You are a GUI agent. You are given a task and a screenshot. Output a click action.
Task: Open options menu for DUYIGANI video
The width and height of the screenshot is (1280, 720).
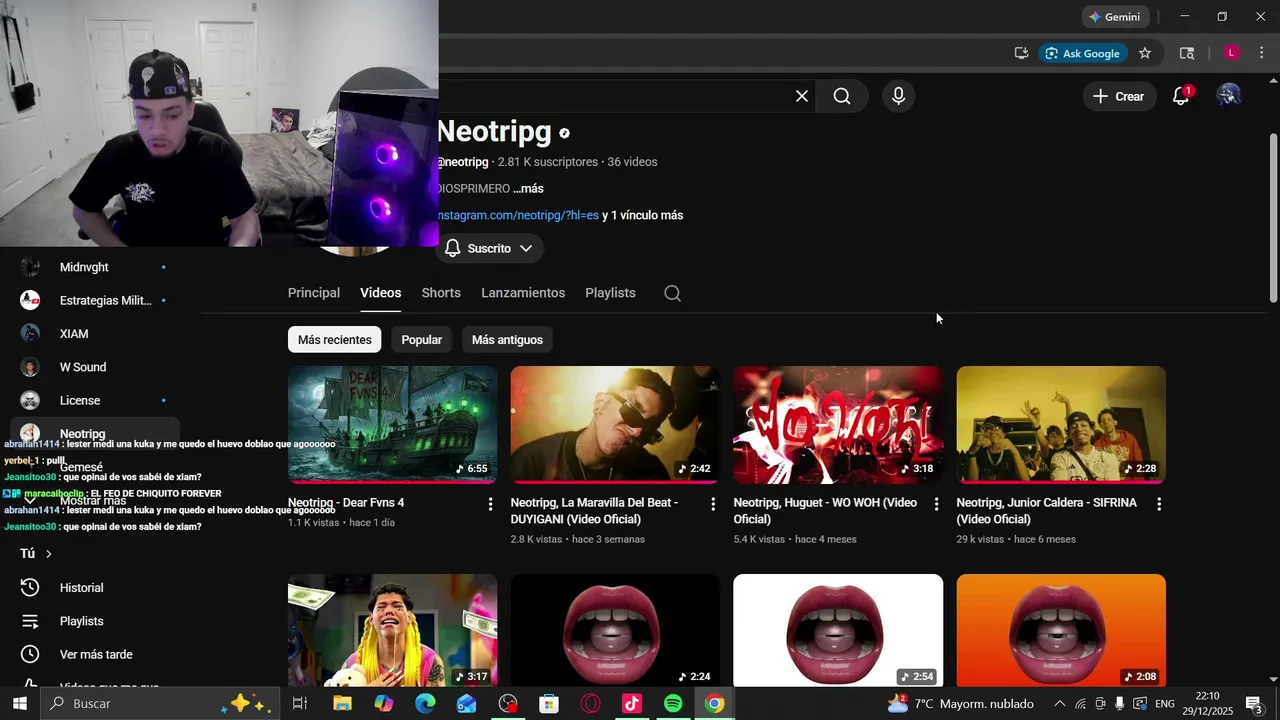713,504
